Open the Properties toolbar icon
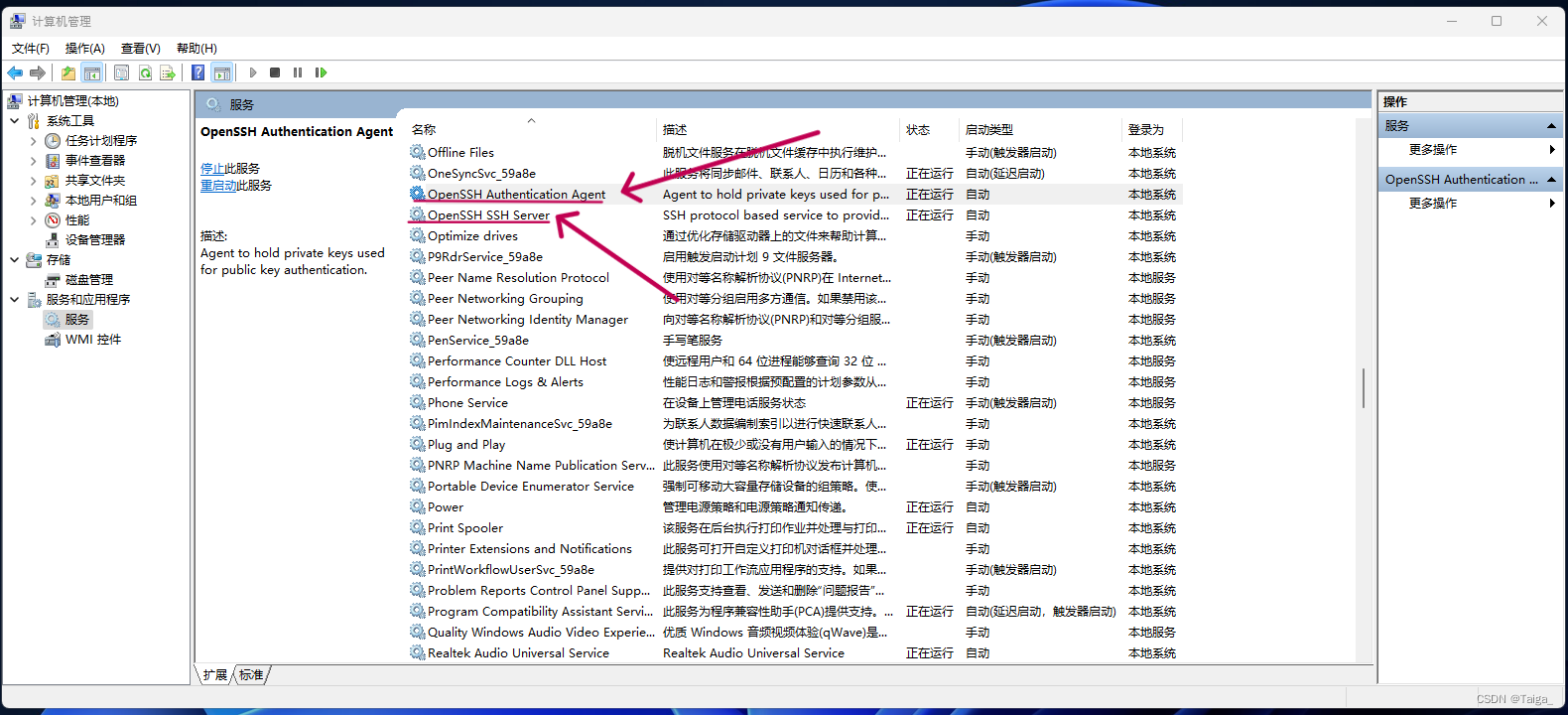The height and width of the screenshot is (715, 1568). click(121, 72)
